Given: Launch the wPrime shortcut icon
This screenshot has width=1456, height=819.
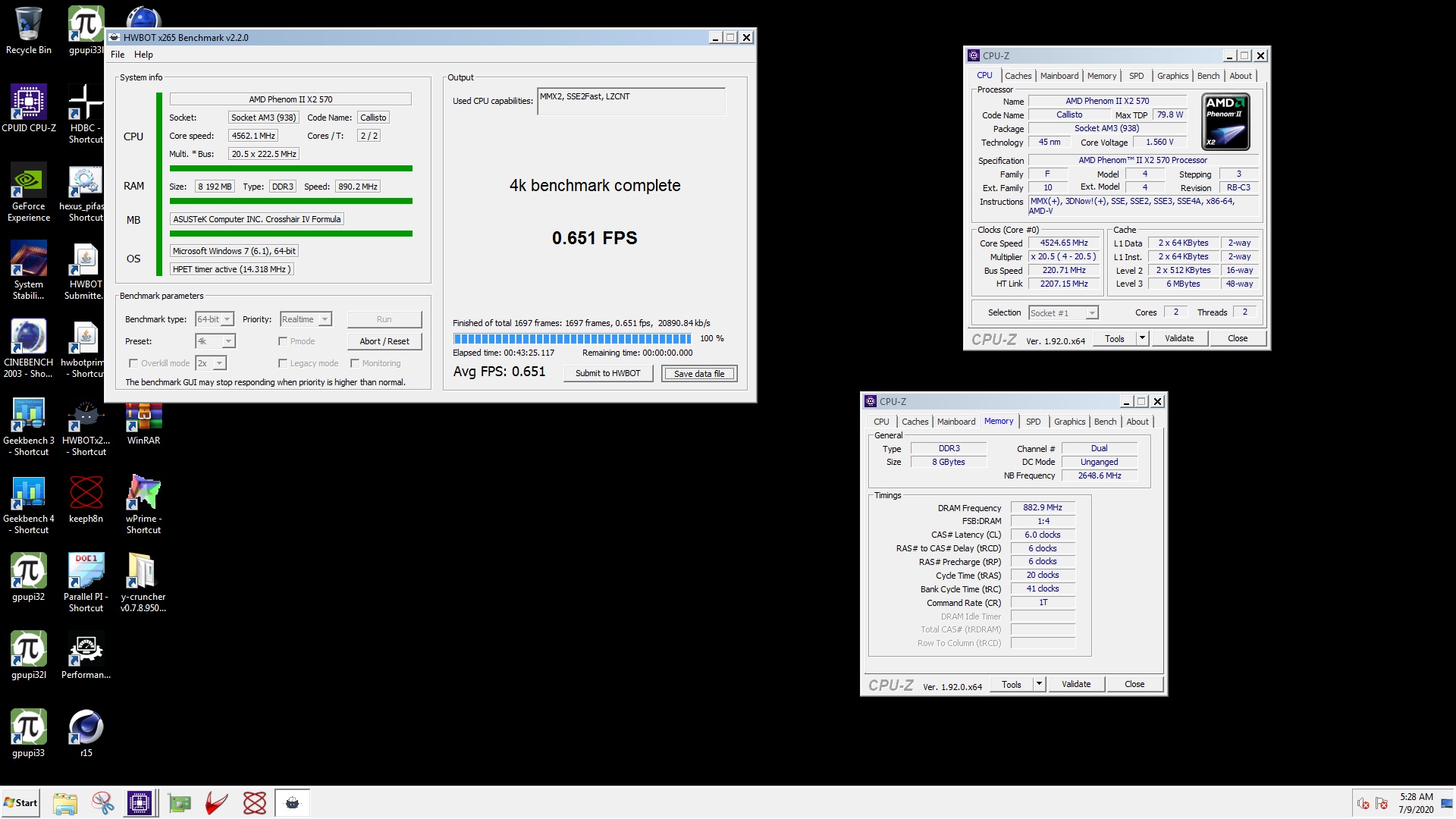Looking at the screenshot, I should click(143, 504).
